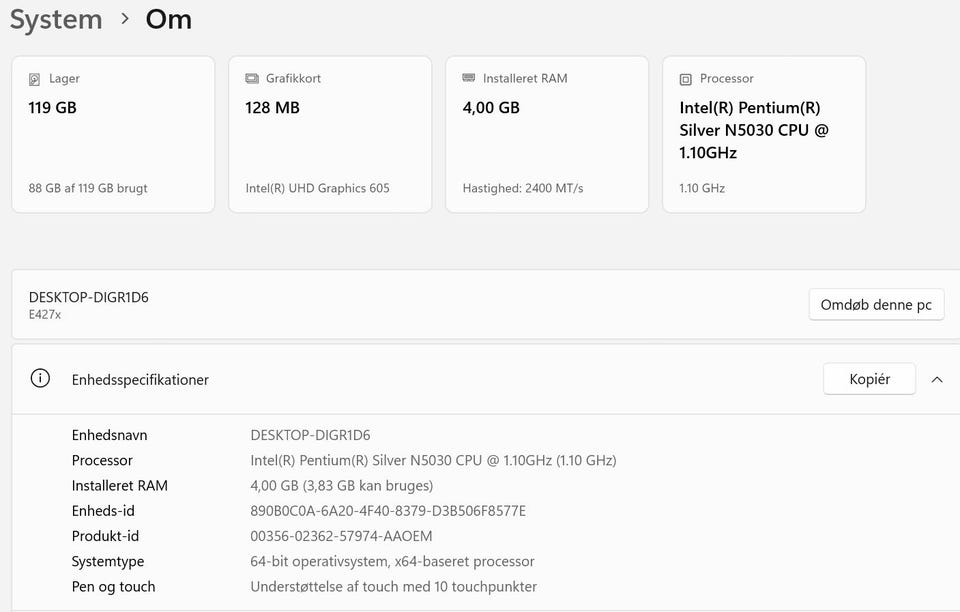
Task: Open the Installeret RAM 4,00 GB card
Action: [x=547, y=134]
